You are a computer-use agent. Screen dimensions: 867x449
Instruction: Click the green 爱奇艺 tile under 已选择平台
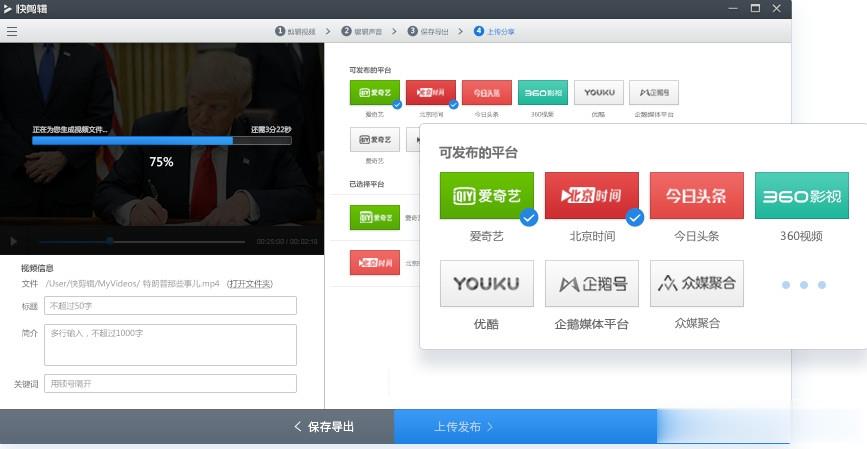375,217
